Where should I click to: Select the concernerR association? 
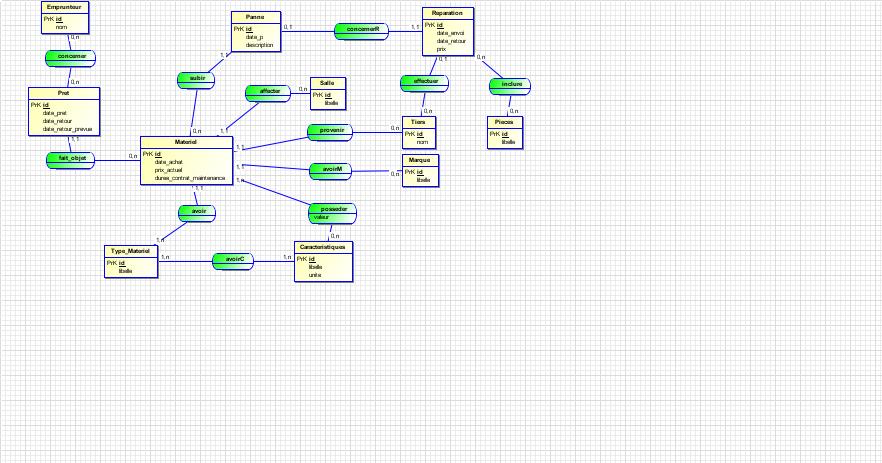[362, 30]
